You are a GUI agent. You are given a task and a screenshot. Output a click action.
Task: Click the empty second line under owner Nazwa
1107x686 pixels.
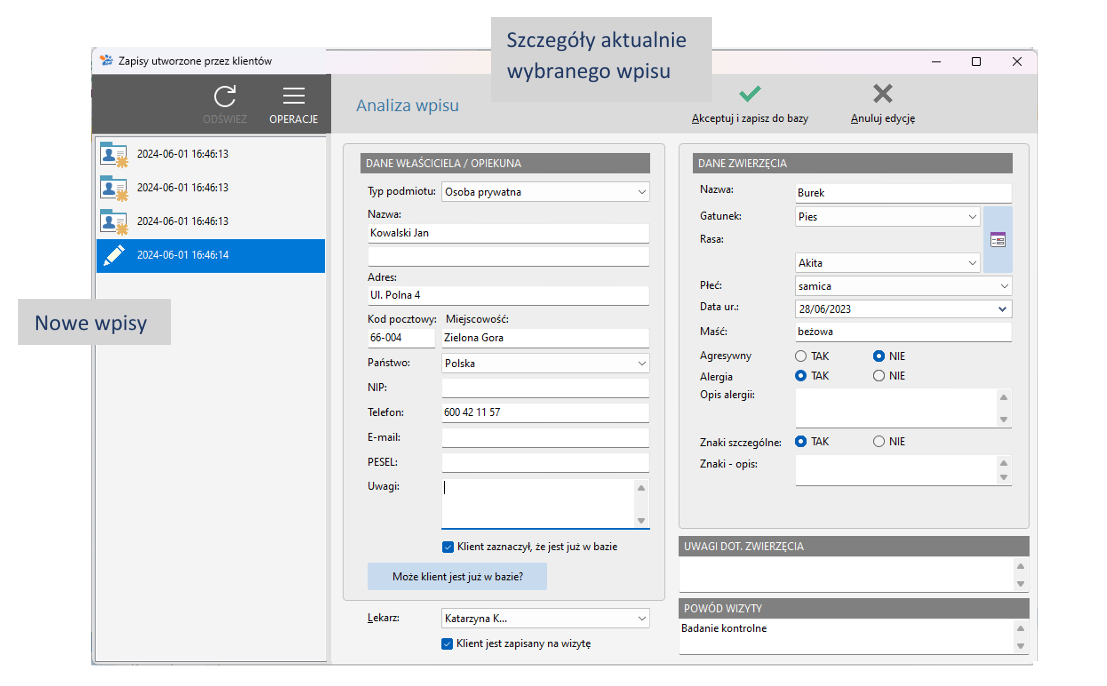pos(508,256)
